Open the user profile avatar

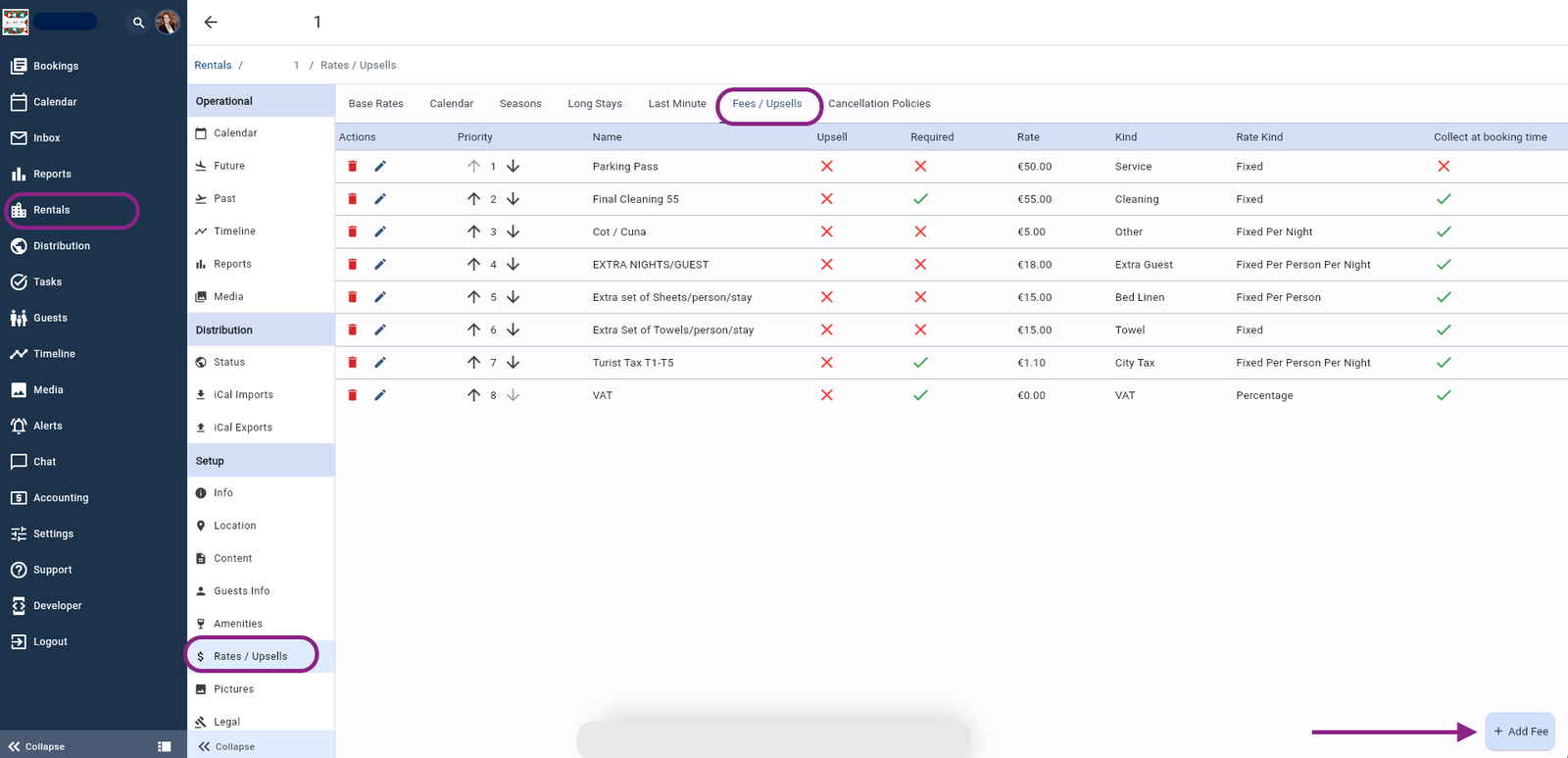168,23
